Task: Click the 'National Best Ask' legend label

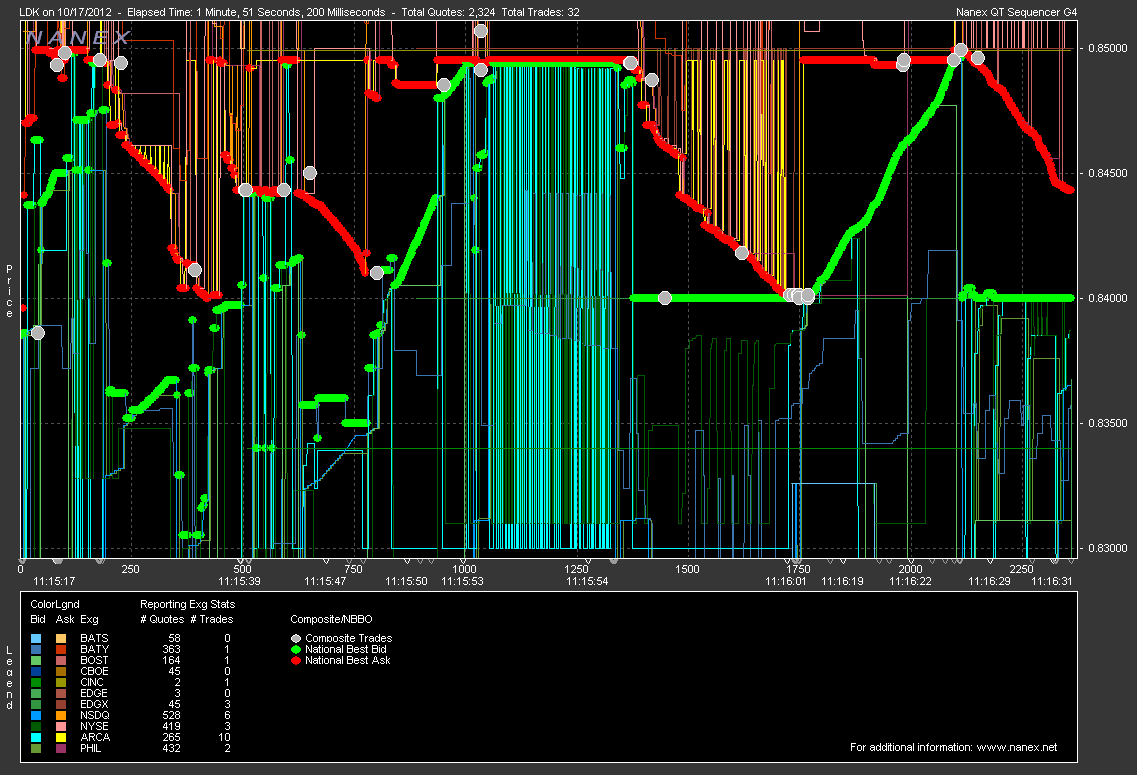Action: point(348,660)
